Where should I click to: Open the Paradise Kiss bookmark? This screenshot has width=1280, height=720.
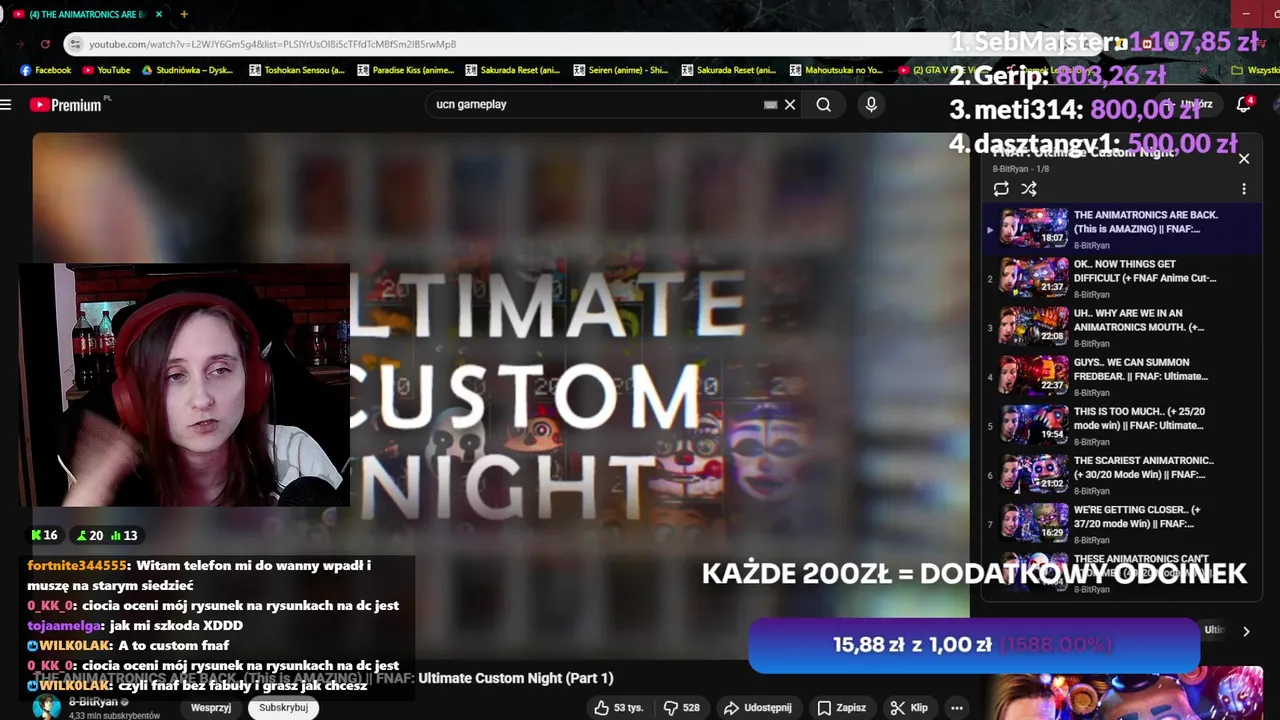[x=405, y=70]
